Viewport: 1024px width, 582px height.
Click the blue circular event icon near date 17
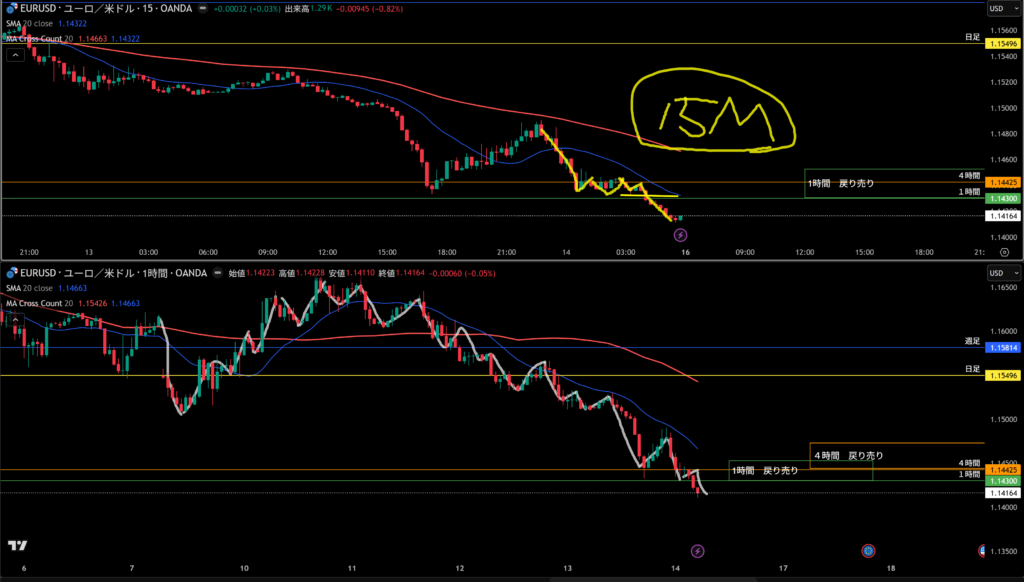point(868,551)
